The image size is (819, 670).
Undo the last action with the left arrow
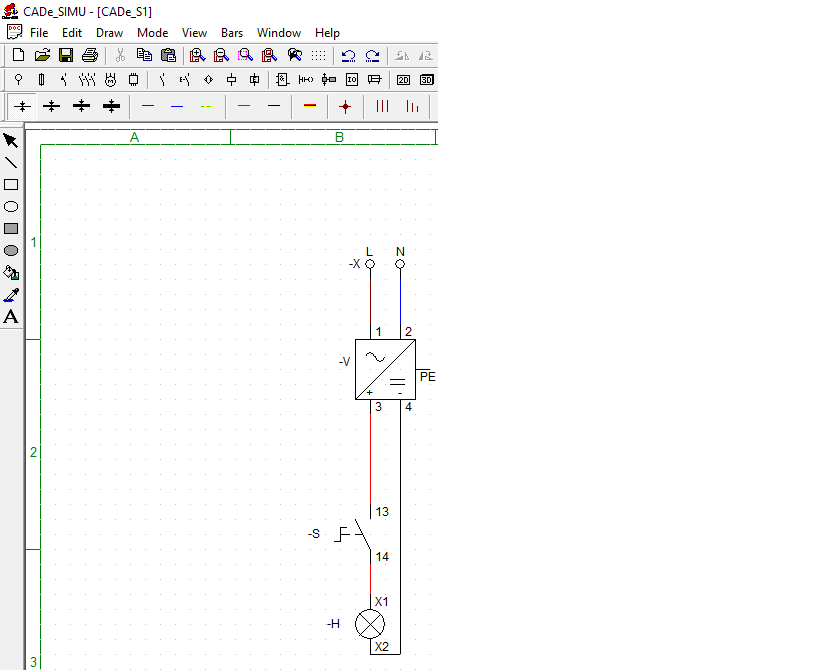click(348, 55)
